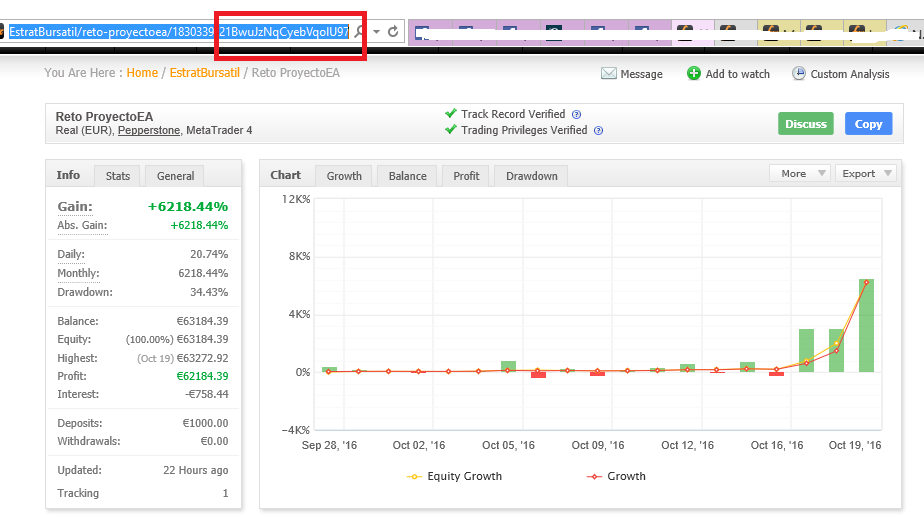Open Custom Analysis clock icon
The image size is (924, 517).
(x=799, y=74)
